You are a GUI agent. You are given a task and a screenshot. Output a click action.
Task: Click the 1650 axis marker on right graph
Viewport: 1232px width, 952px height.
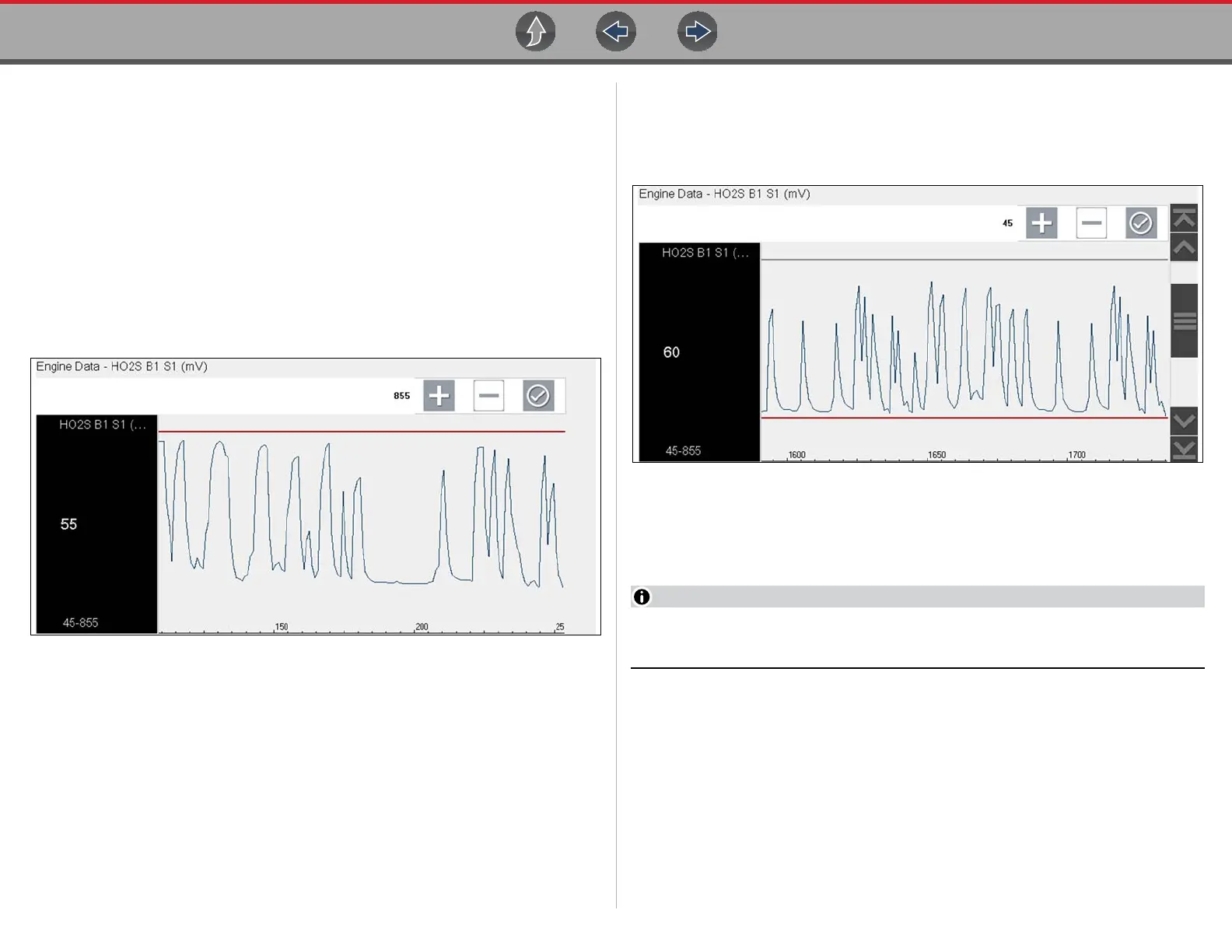click(937, 455)
